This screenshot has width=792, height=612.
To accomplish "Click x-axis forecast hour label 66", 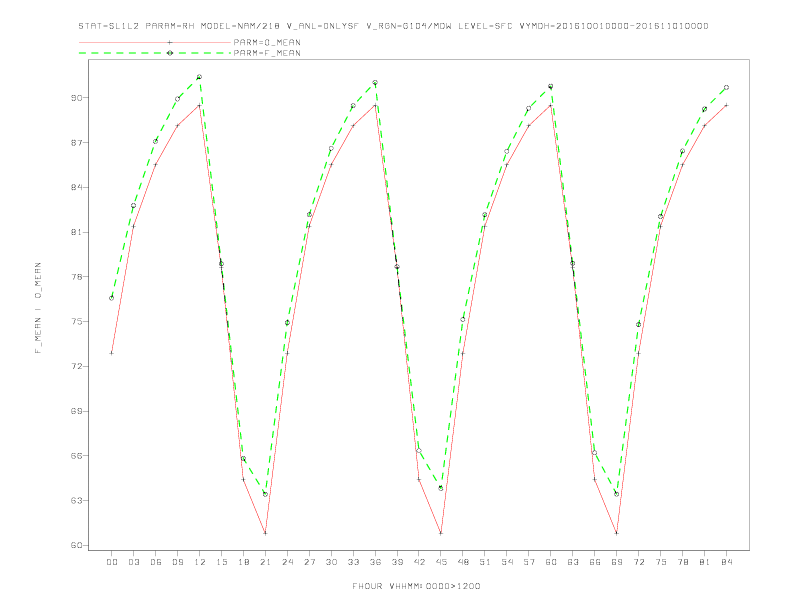I will click(595, 562).
